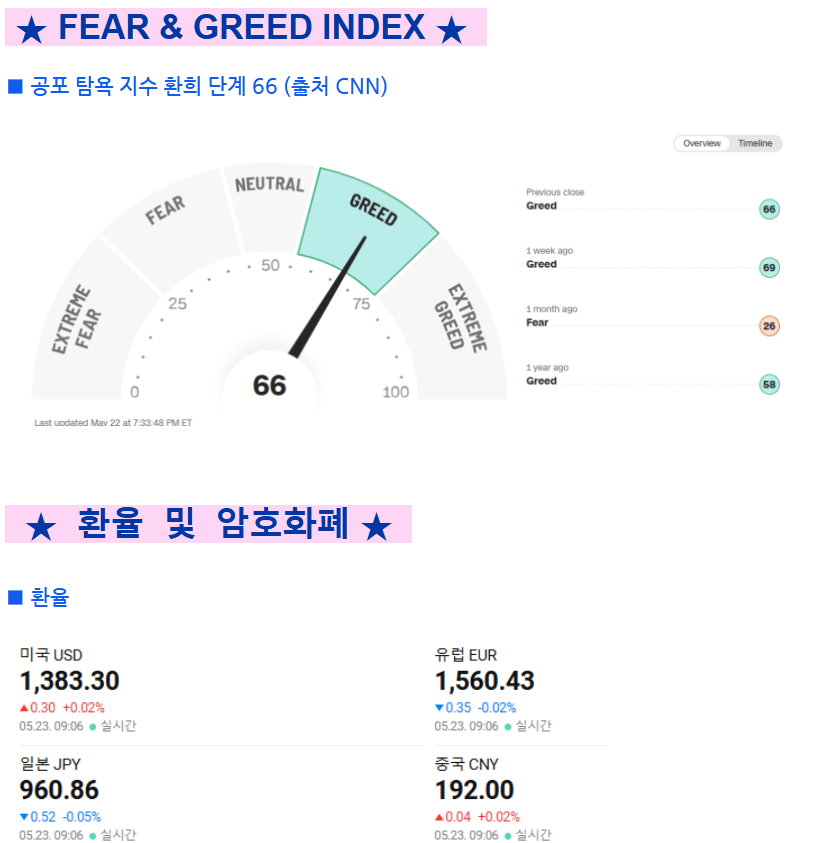Click the blue square bullet beside 환율

(x=15, y=597)
